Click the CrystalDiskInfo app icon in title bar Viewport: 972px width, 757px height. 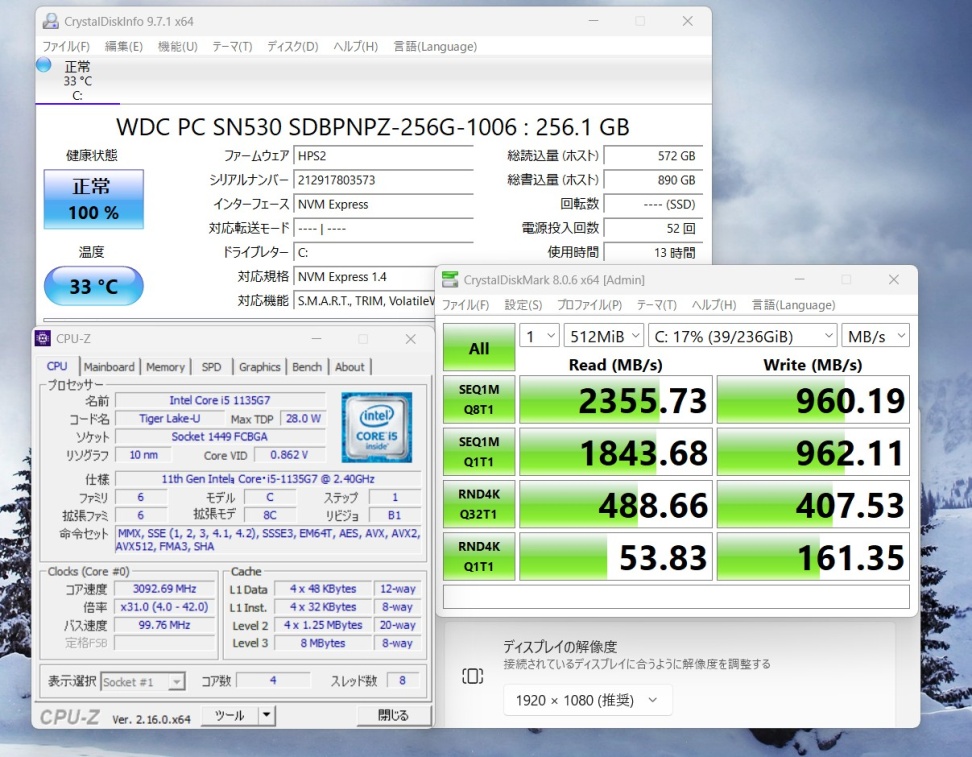(50, 21)
